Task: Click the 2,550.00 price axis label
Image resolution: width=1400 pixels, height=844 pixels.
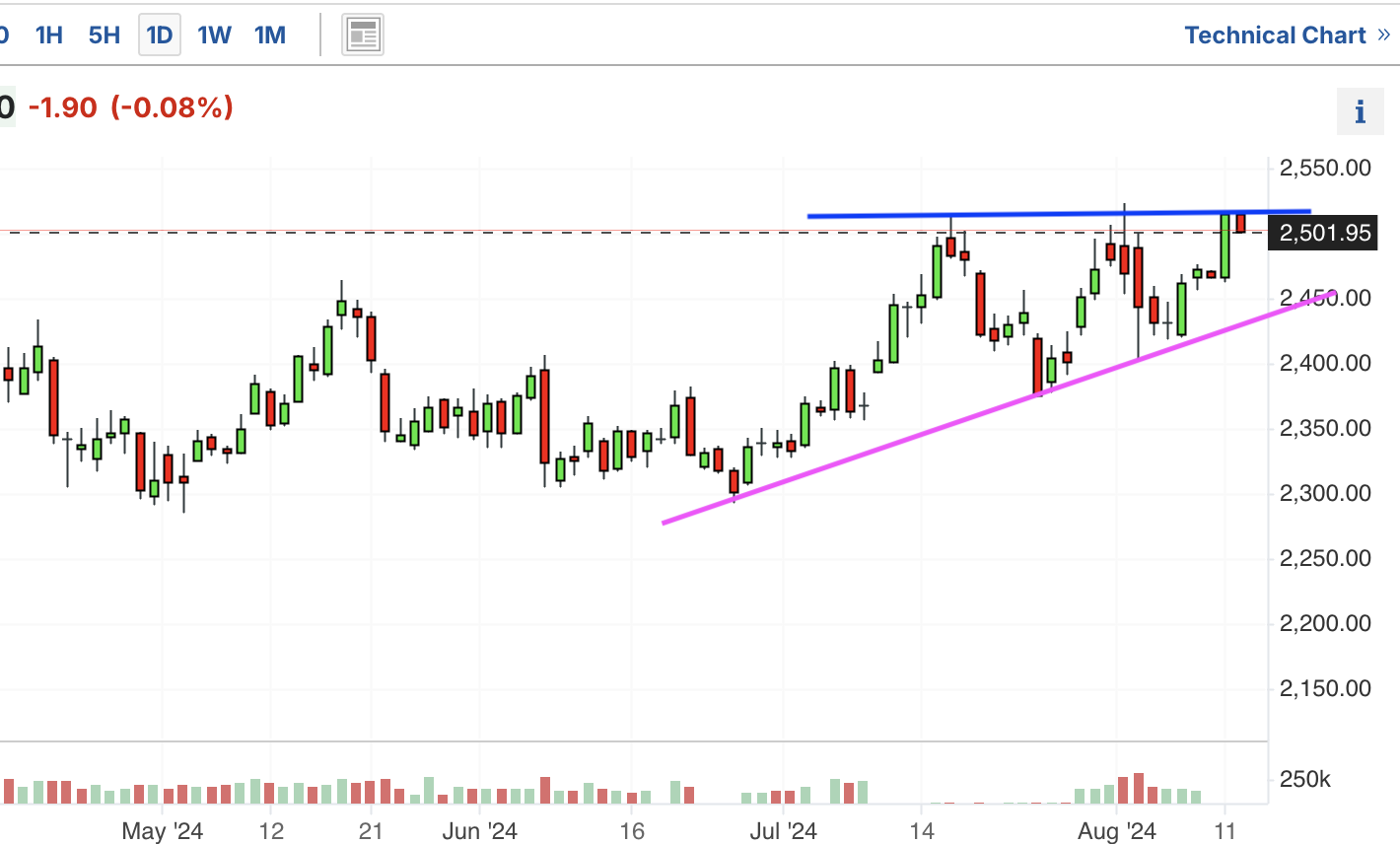Action: (1325, 168)
